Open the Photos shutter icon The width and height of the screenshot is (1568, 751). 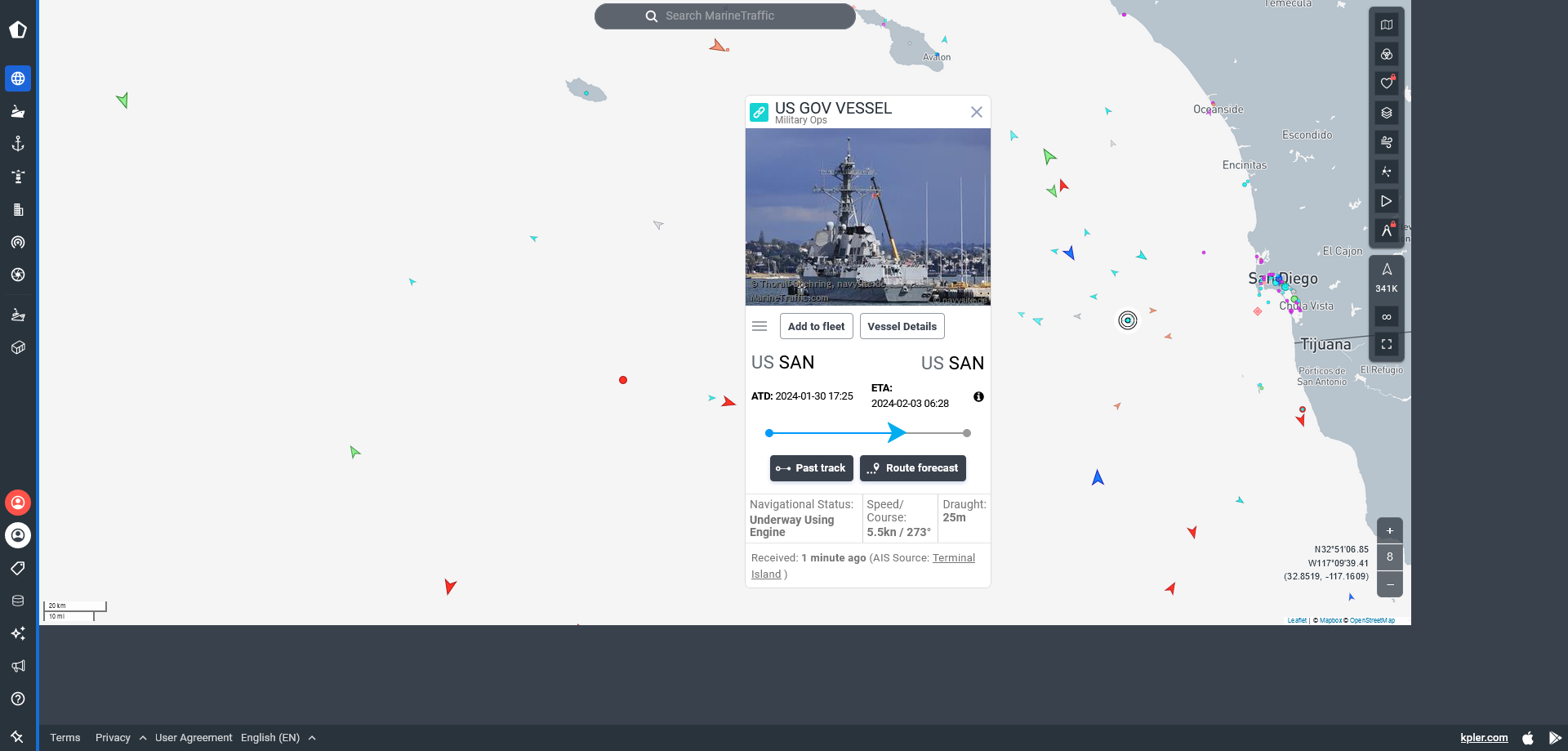(18, 275)
